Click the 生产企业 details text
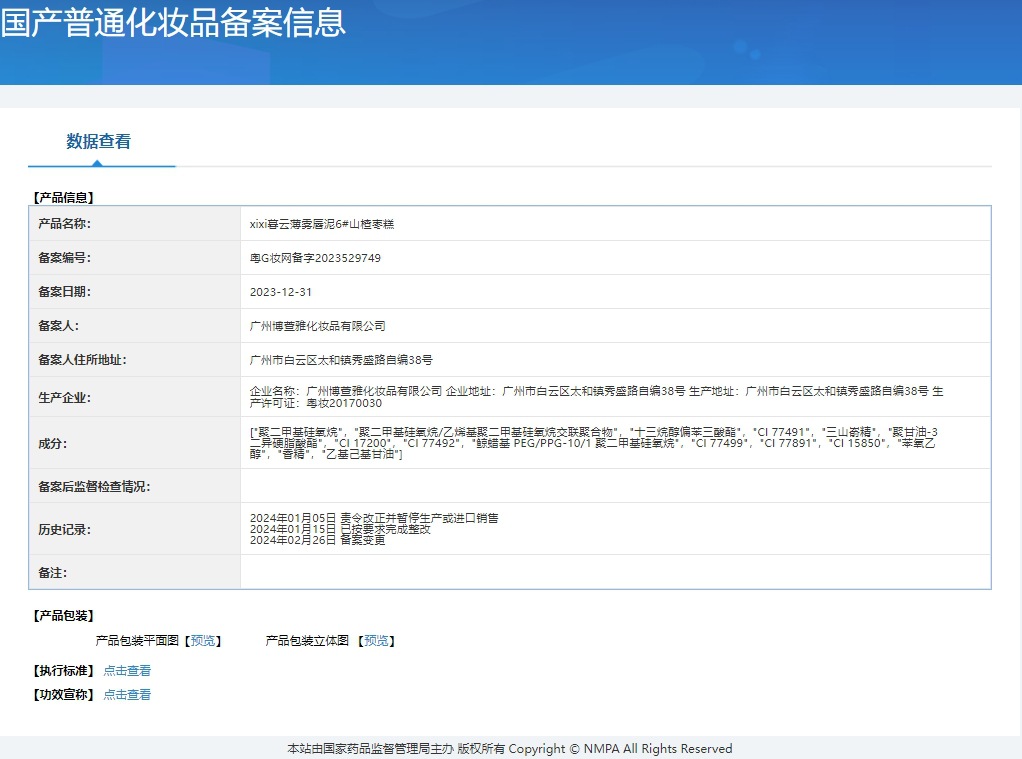This screenshot has height=759, width=1022. click(x=596, y=396)
